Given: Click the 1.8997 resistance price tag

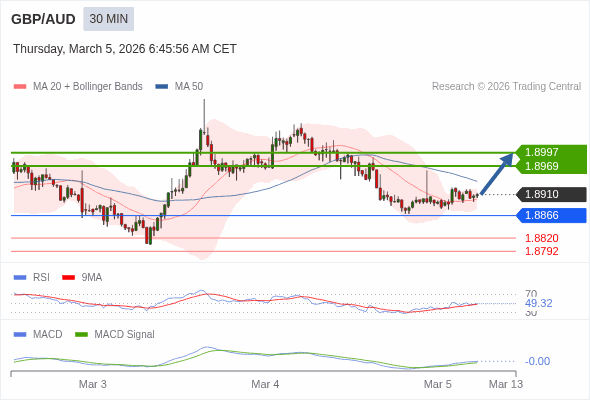Looking at the screenshot, I should click(x=550, y=152).
